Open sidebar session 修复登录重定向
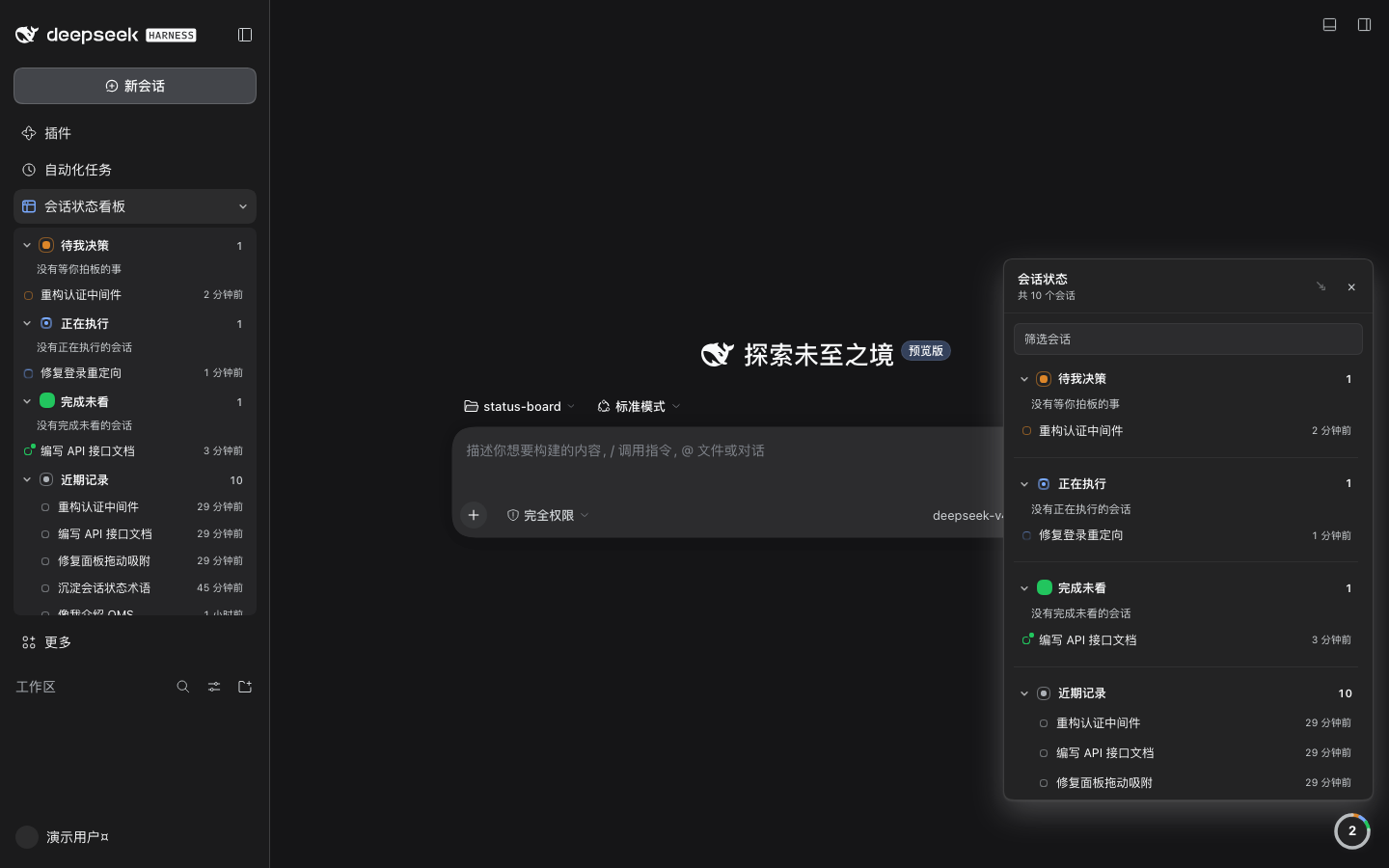Viewport: 1389px width, 868px height. coord(135,373)
